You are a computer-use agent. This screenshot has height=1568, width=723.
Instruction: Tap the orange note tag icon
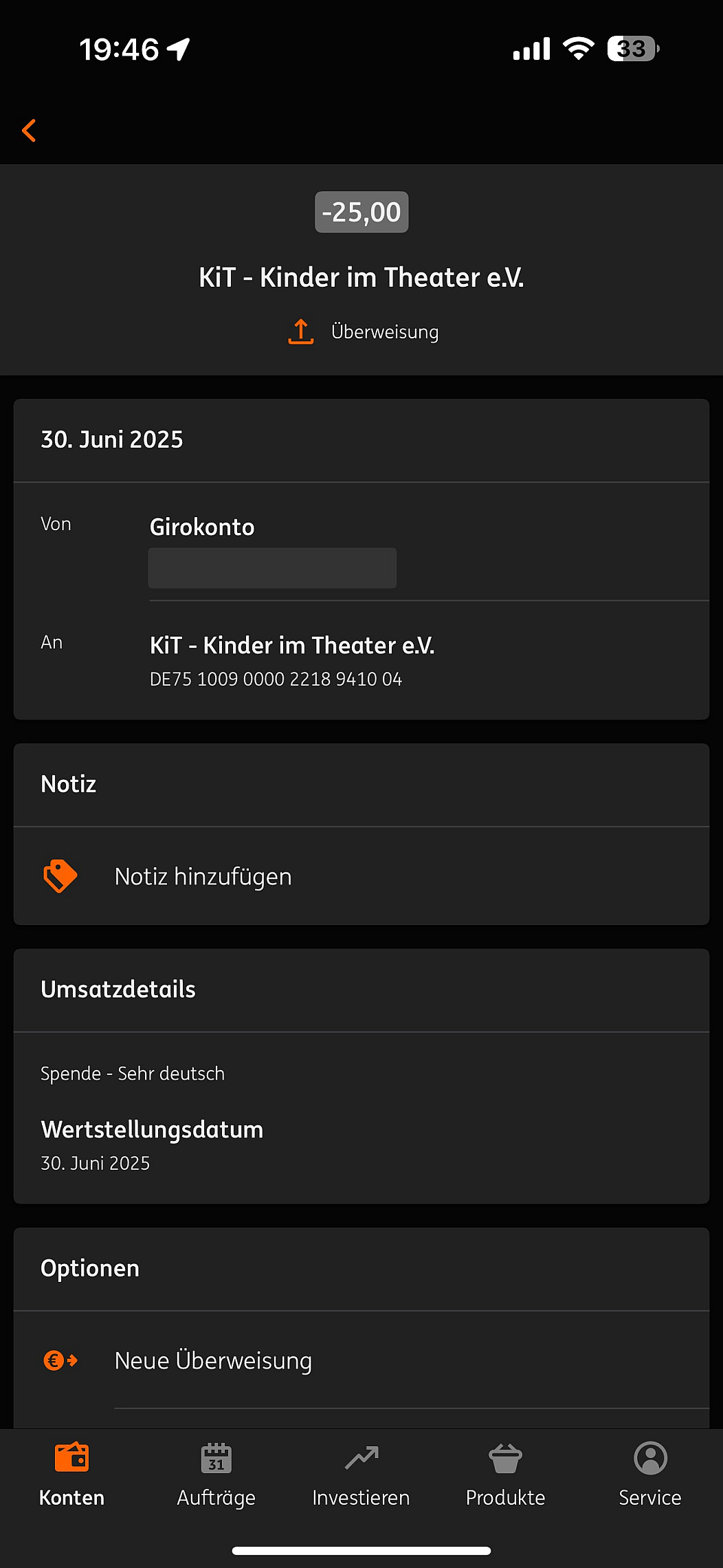coord(60,876)
